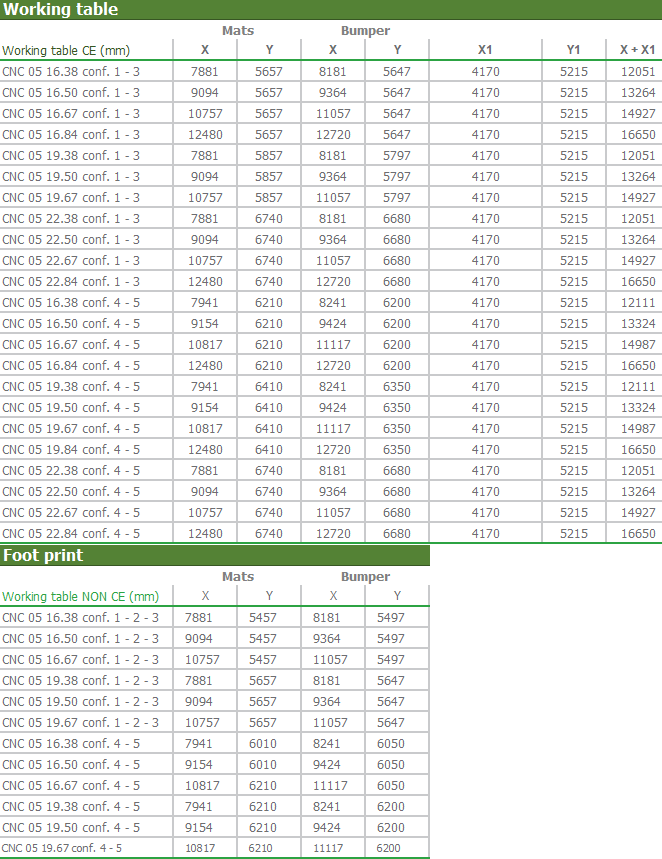Screen dimensions: 662x859
Task: Click the 'X1' column header
Action: [x=485, y=50]
